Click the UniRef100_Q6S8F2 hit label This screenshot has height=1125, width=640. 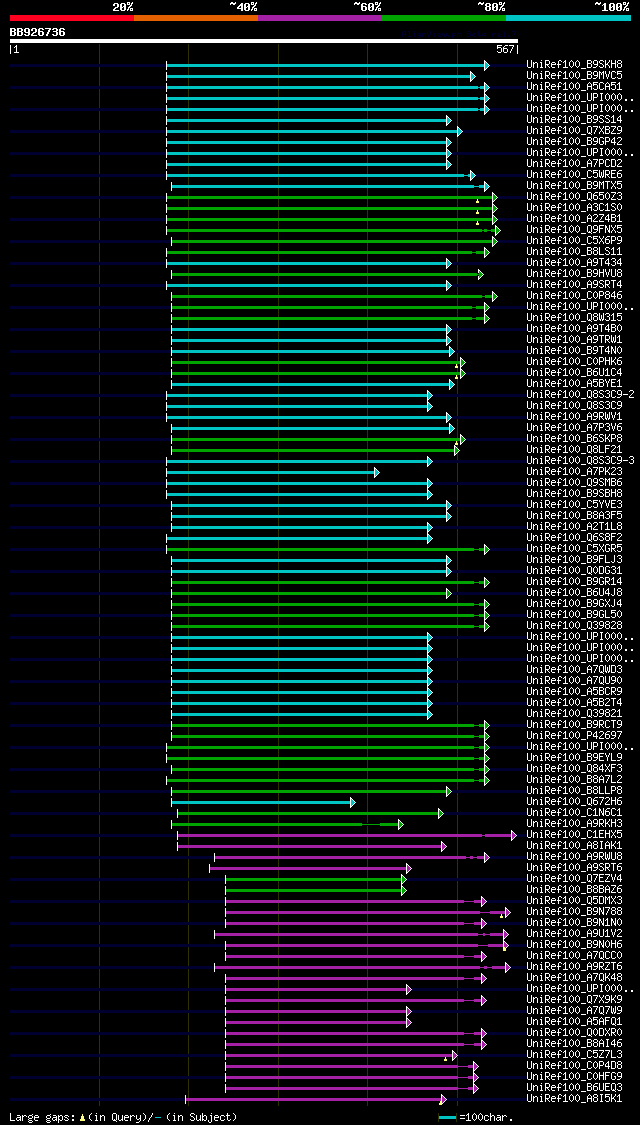(x=574, y=537)
